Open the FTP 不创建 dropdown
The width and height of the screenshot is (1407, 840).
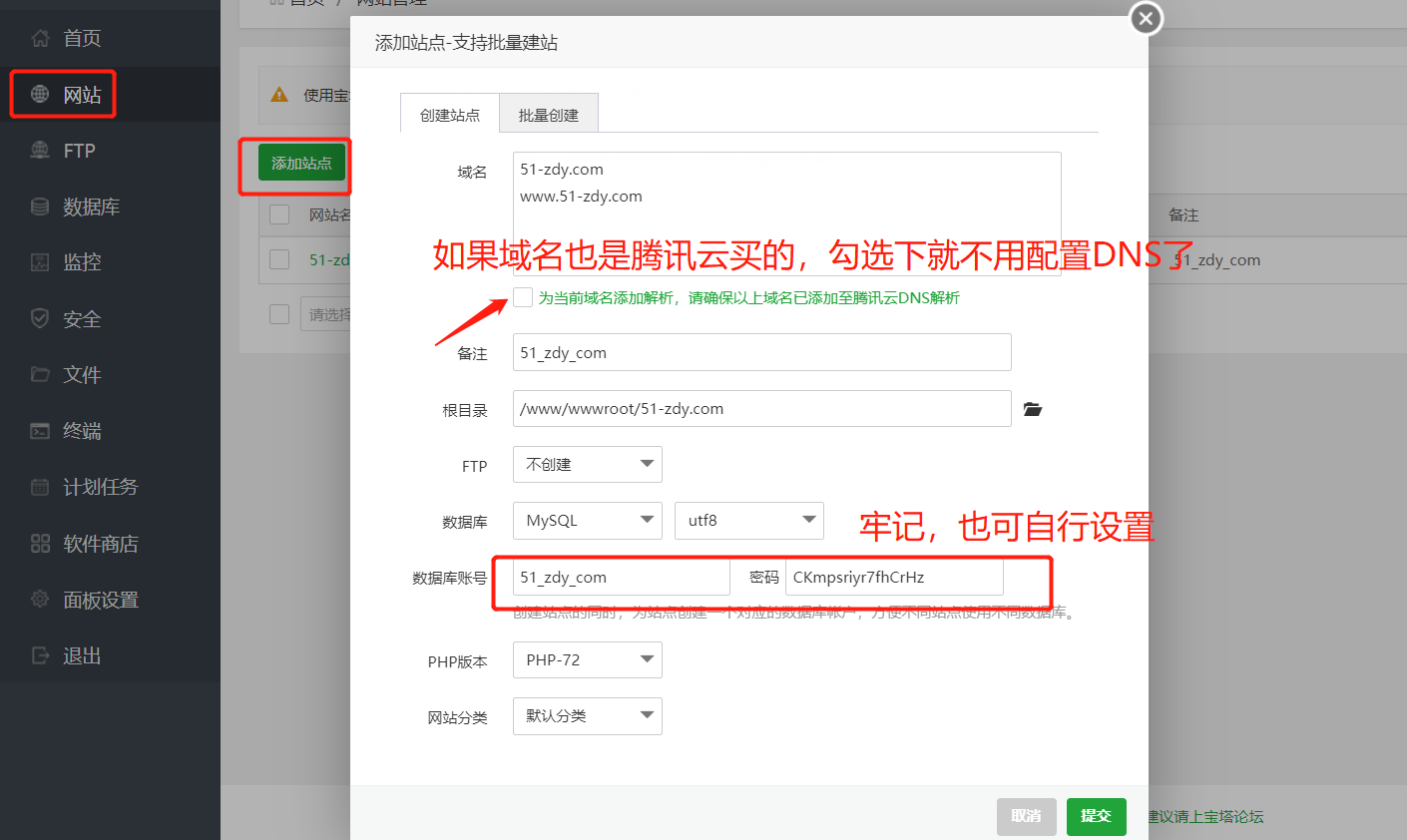coord(587,464)
